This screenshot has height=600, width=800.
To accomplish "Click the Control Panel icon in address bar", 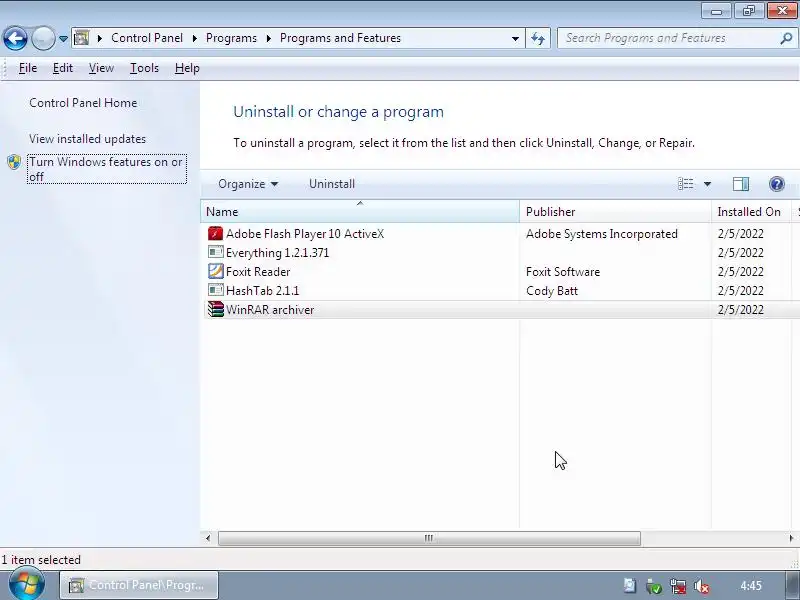I will click(82, 38).
